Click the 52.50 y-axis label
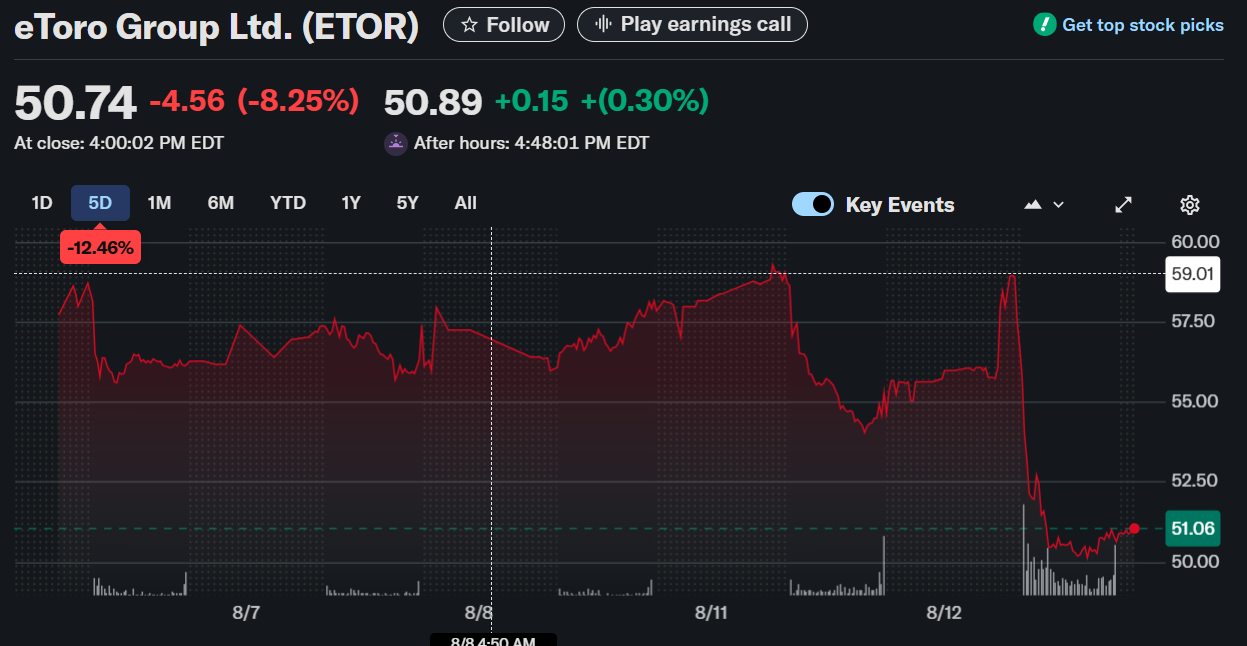The height and width of the screenshot is (646, 1247). (1194, 481)
